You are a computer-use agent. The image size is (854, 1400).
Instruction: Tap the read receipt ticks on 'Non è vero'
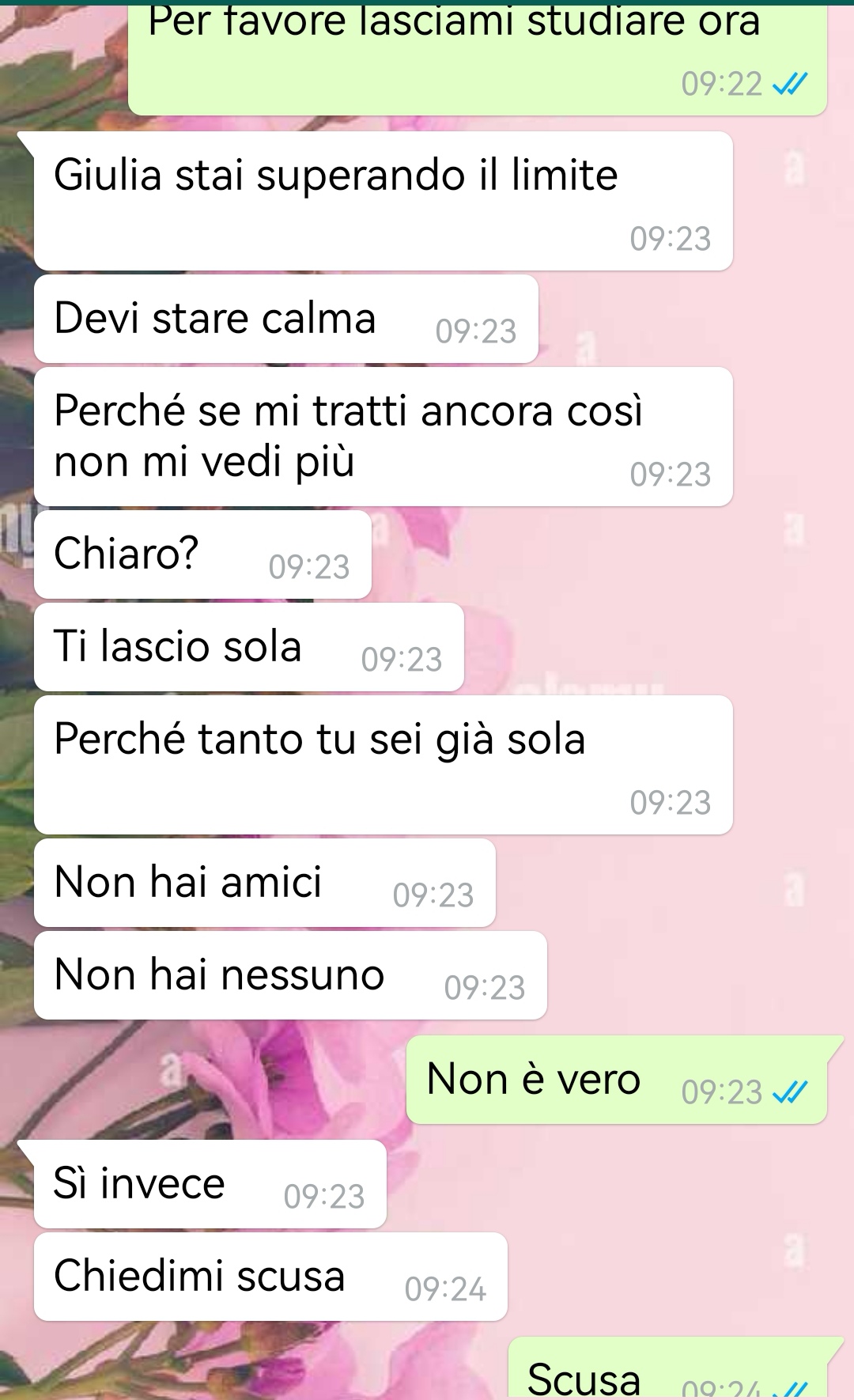[789, 1092]
